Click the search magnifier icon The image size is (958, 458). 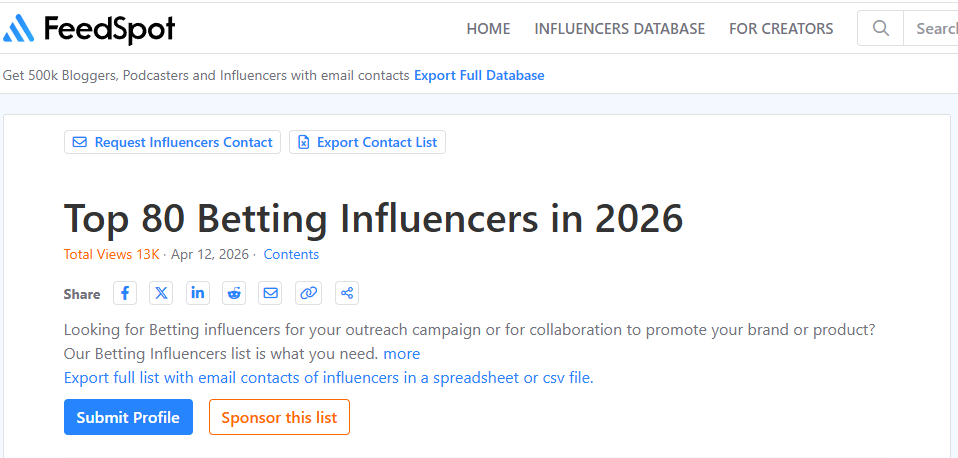[x=880, y=28]
